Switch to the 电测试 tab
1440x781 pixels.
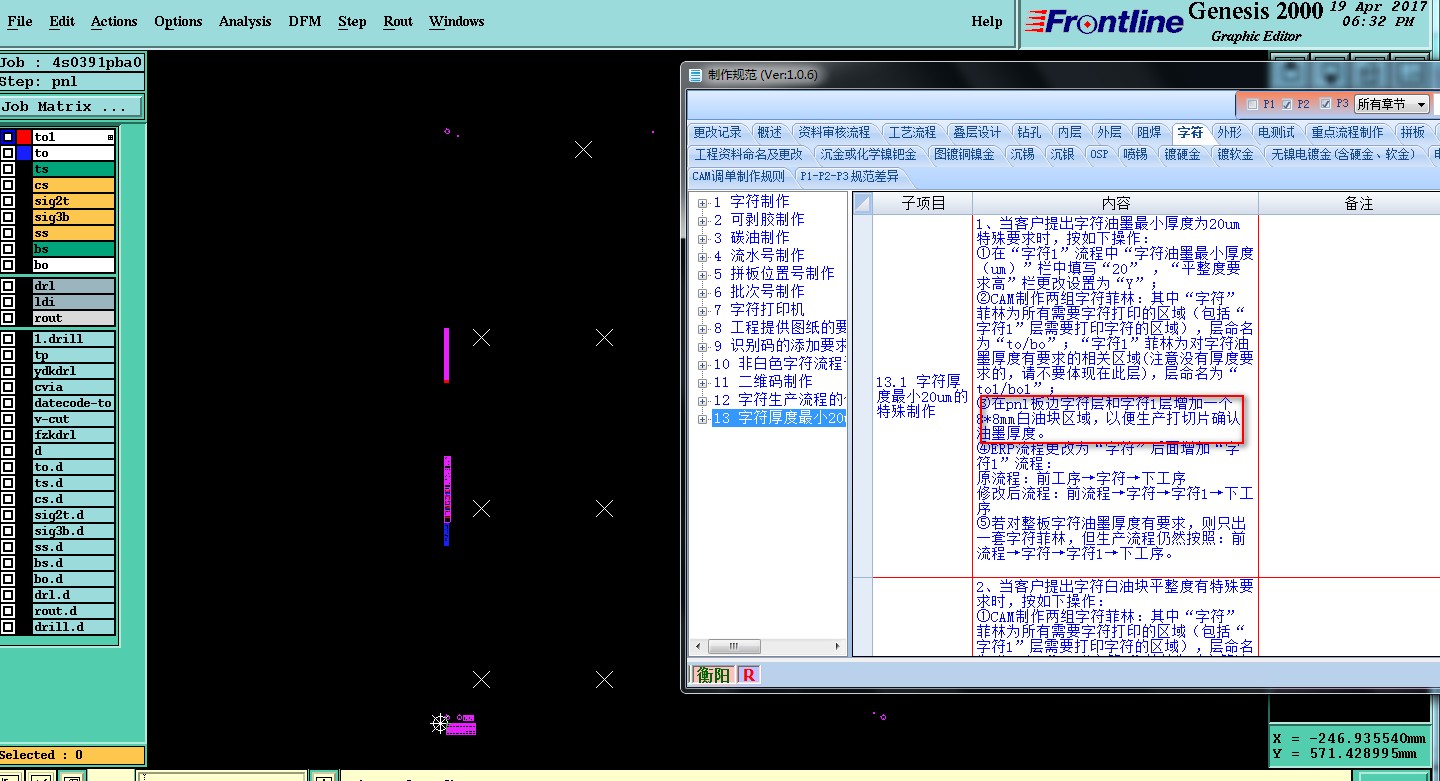[1276, 132]
